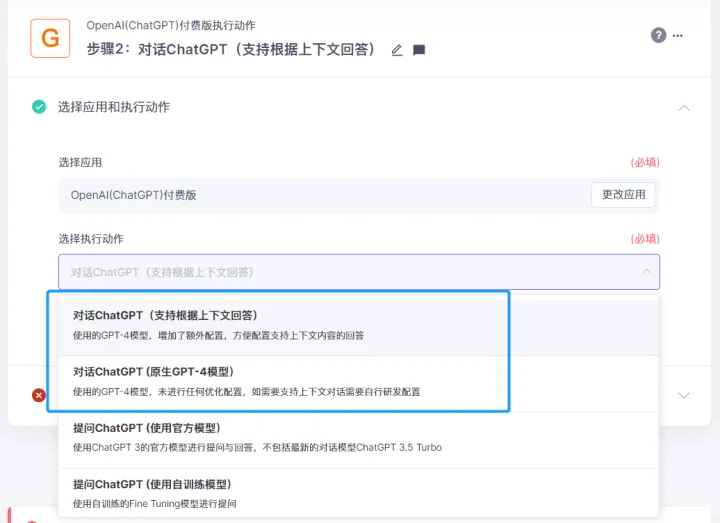The image size is (720, 523).
Task: Click the red X error status icon
Action: pos(39,395)
